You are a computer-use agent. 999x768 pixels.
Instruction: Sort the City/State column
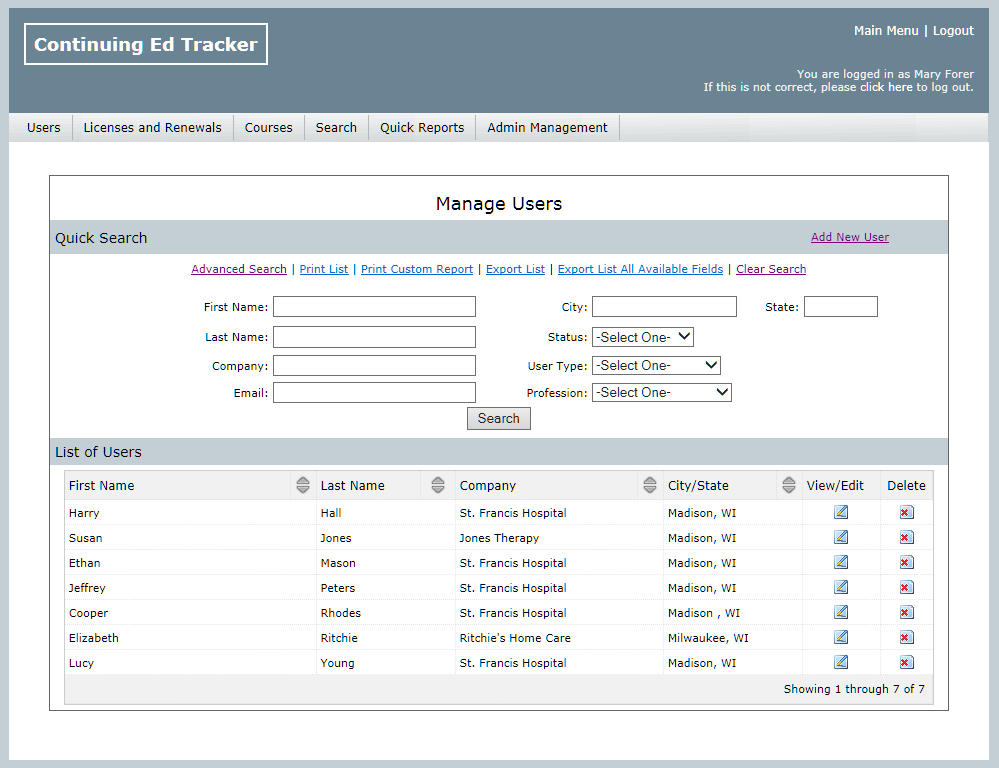788,485
